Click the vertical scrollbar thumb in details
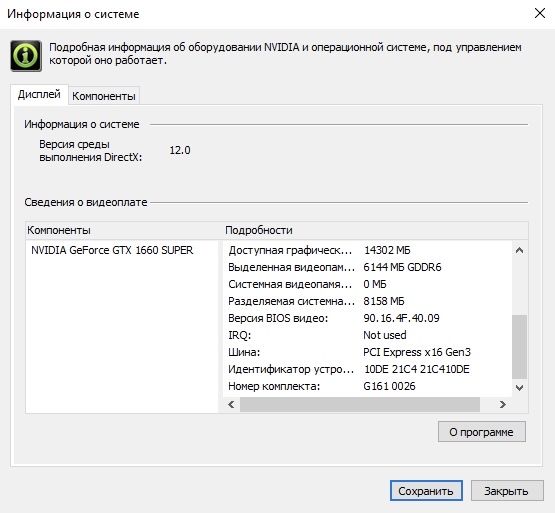 (x=519, y=347)
